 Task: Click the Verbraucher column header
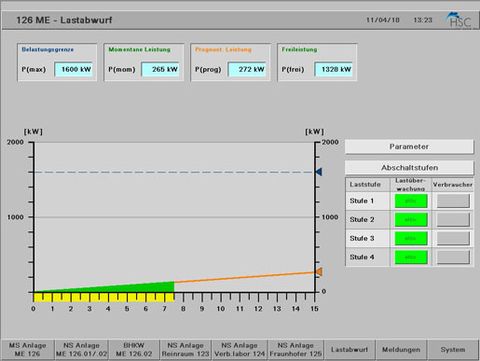click(x=453, y=184)
